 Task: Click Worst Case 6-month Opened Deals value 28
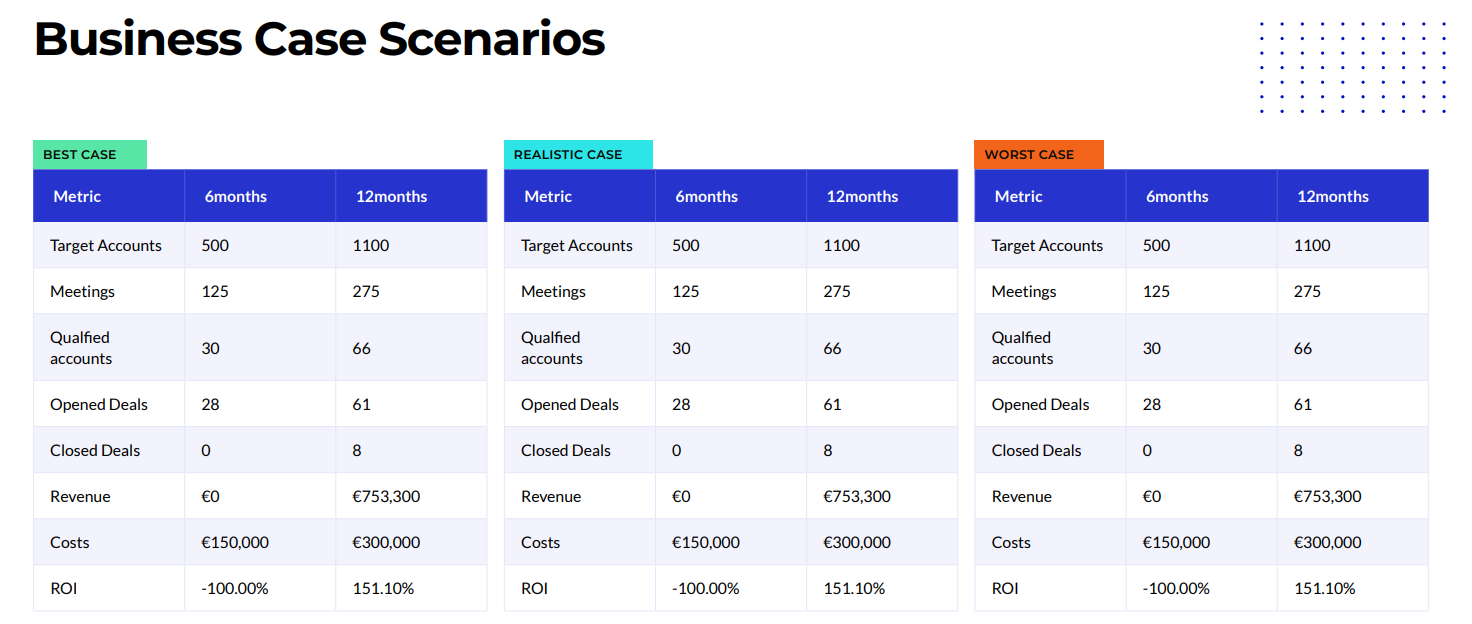(1152, 404)
